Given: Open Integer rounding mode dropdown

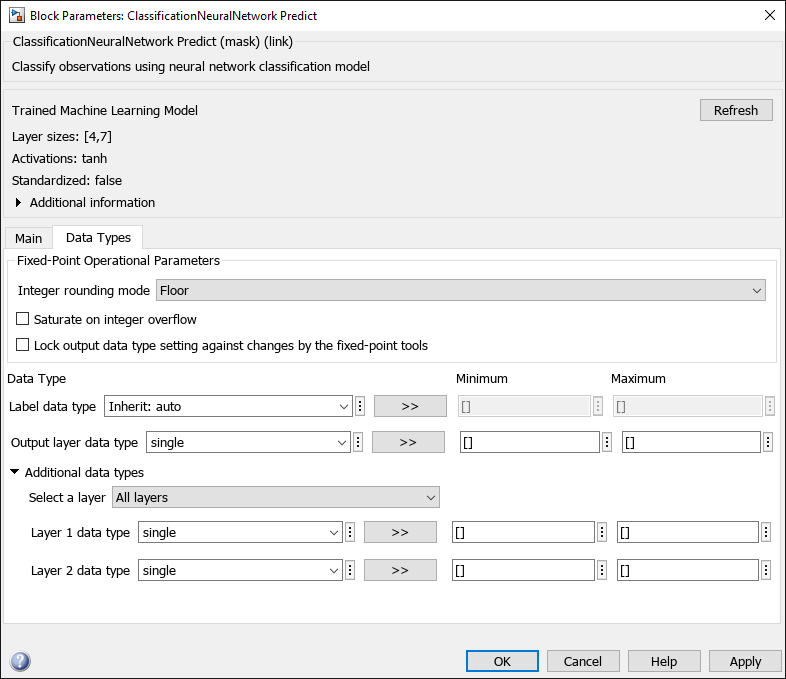Looking at the screenshot, I should 461,291.
